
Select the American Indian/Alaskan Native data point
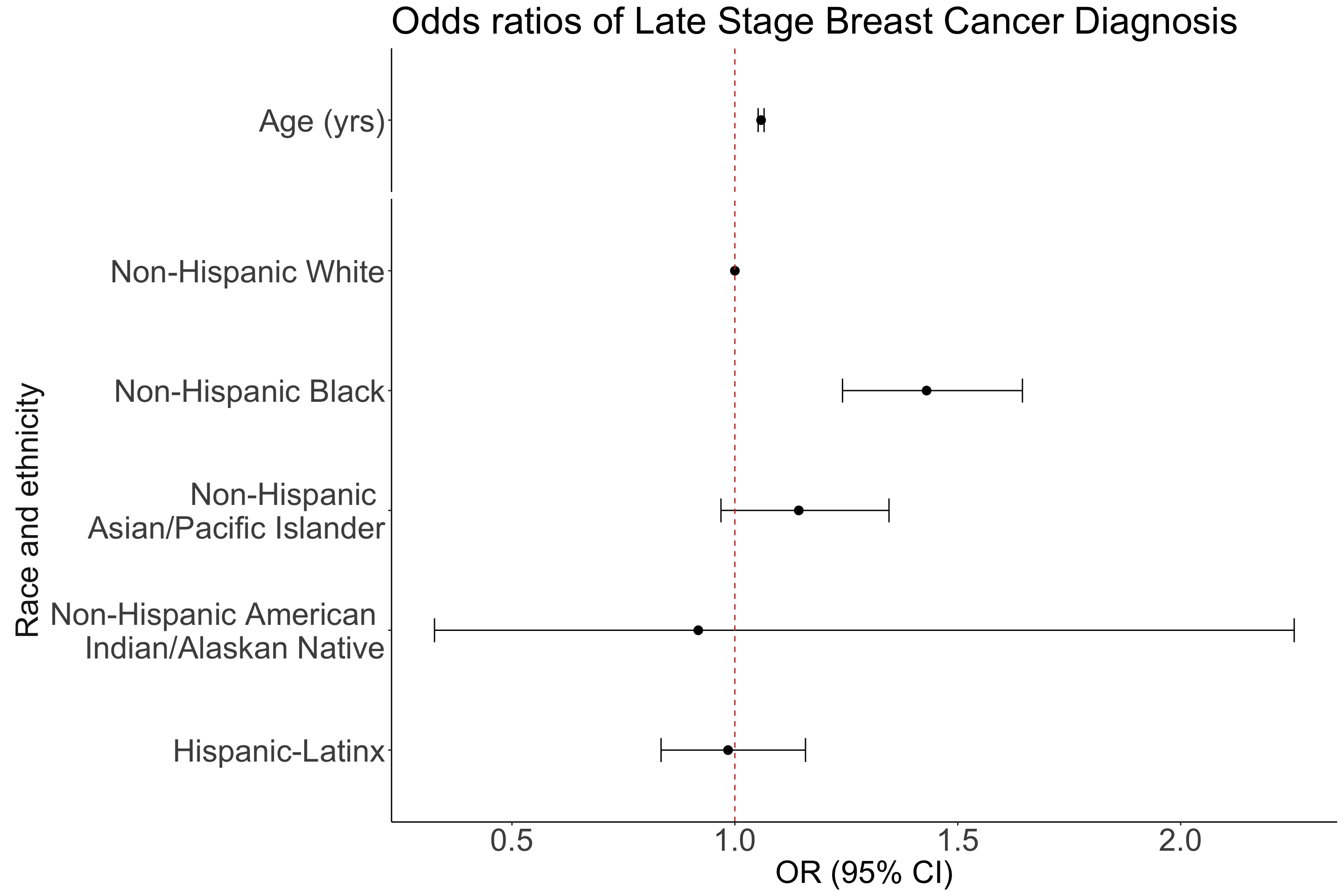coord(698,630)
